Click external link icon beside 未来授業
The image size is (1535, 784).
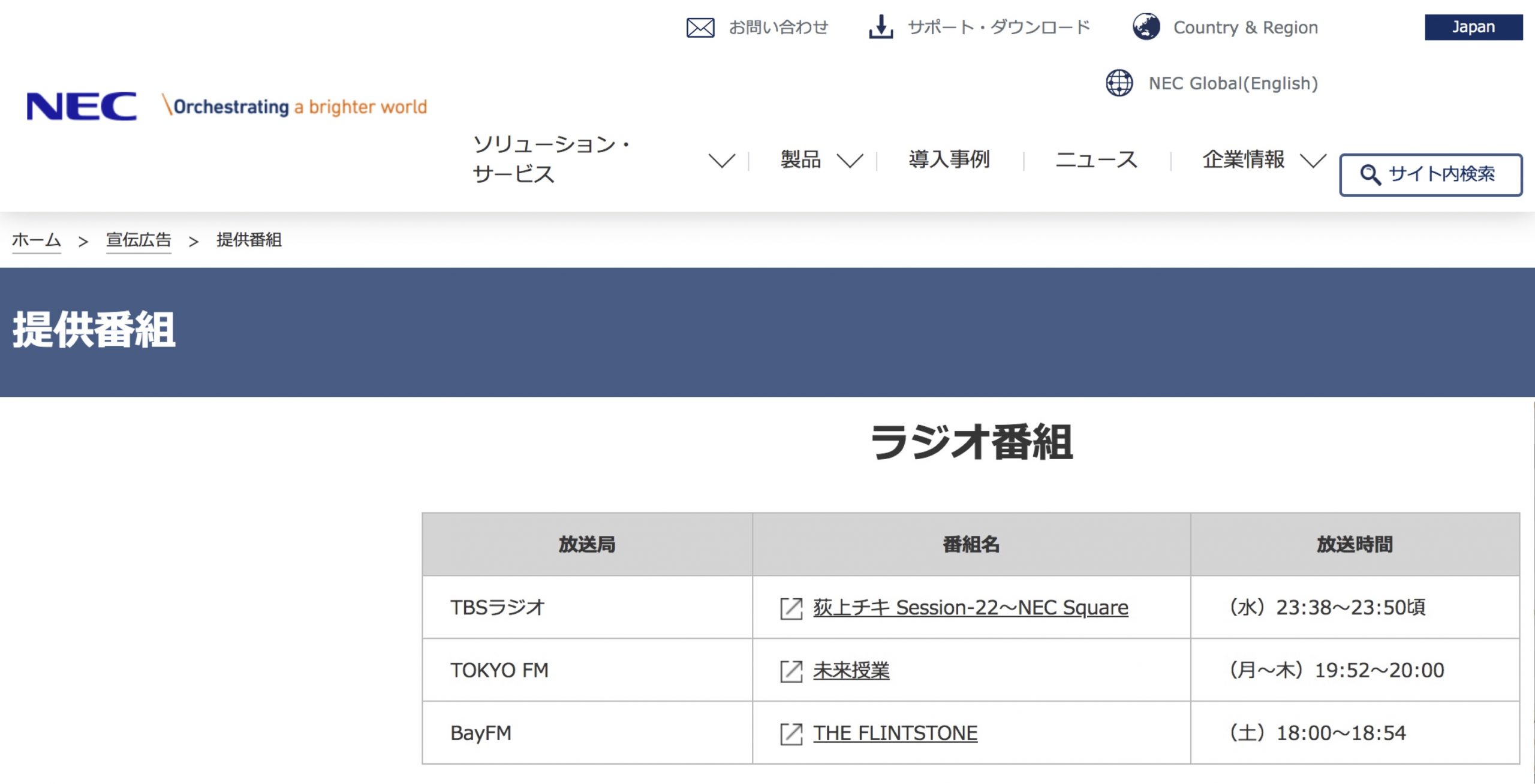(791, 671)
